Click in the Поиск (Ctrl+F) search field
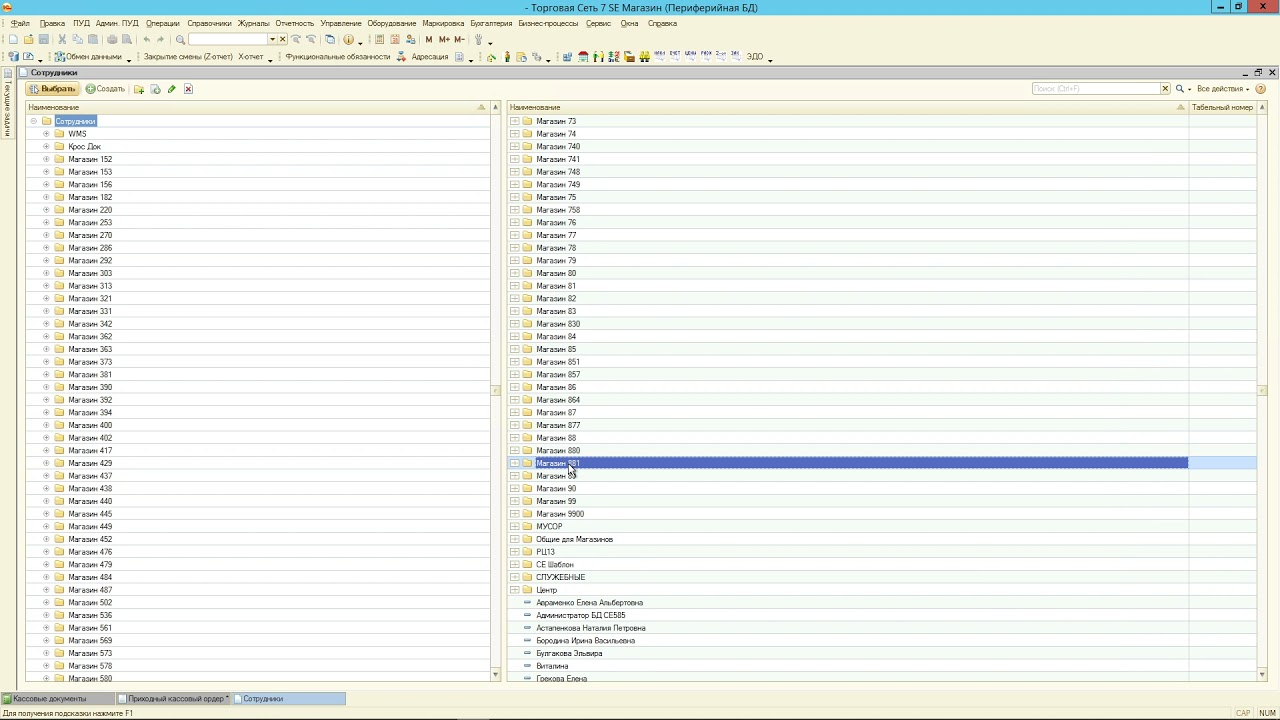Image resolution: width=1280 pixels, height=720 pixels. tap(1095, 89)
